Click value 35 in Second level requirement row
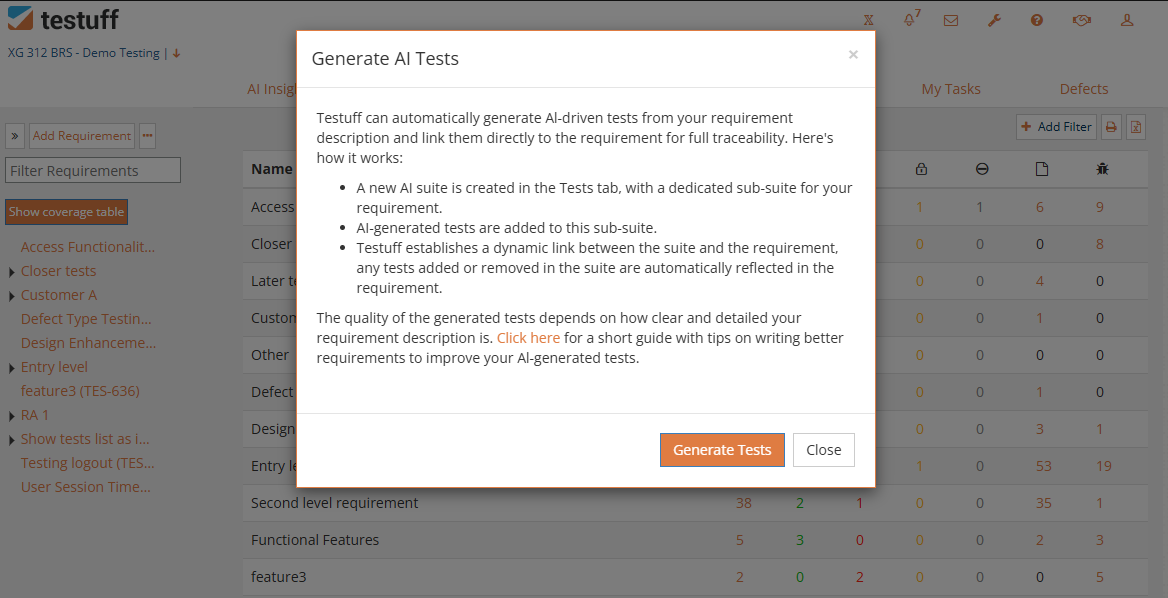Screen dimensions: 1168x598 click(1044, 503)
